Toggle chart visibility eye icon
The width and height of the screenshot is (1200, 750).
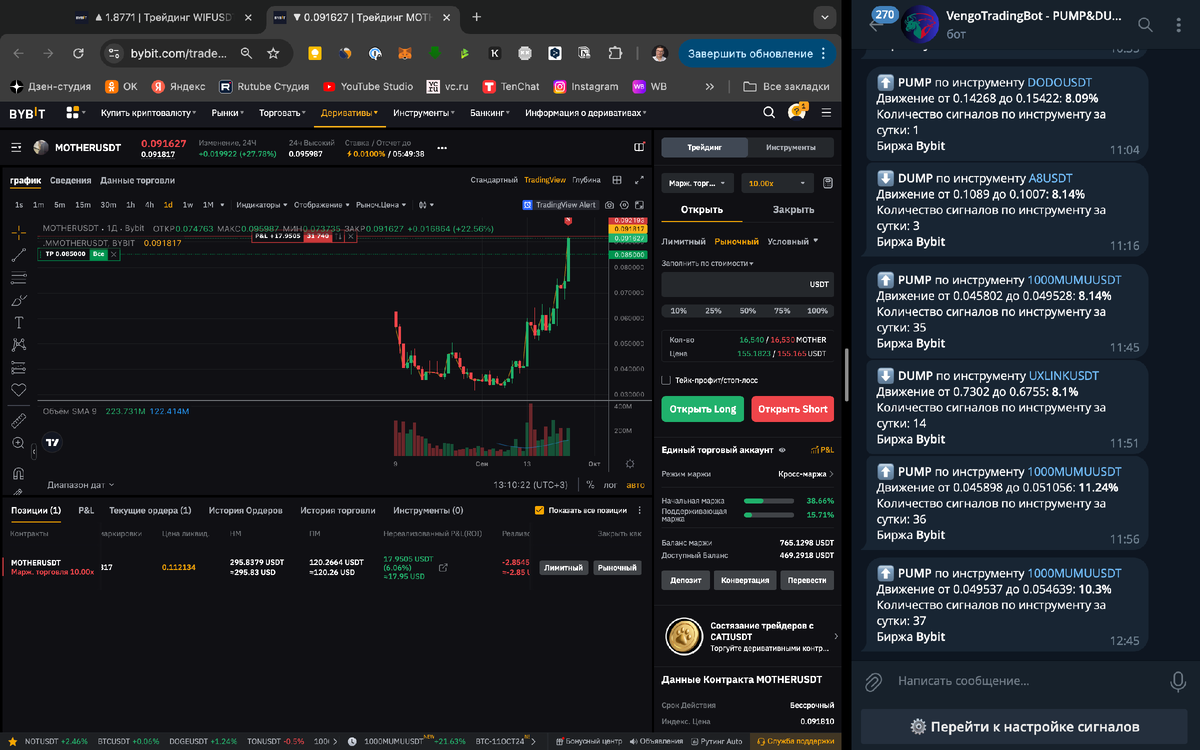pyautogui.click(x=625, y=205)
